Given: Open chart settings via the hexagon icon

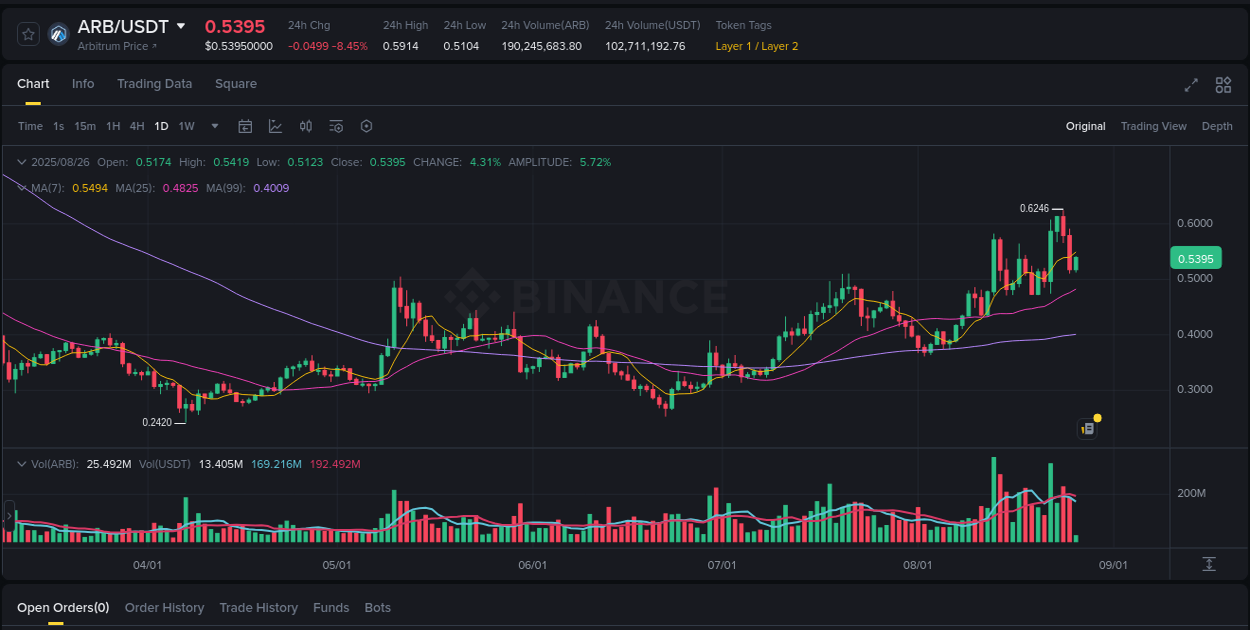Looking at the screenshot, I should [x=366, y=126].
